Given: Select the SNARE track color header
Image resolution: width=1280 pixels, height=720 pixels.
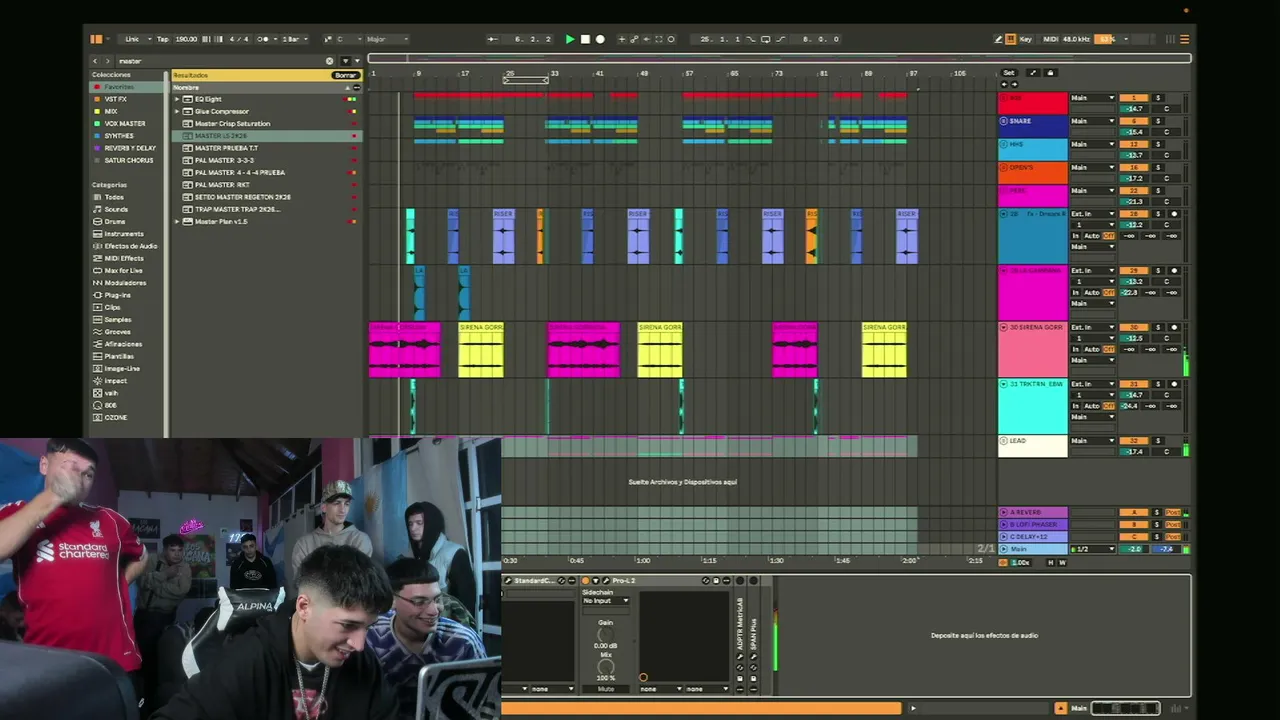Looking at the screenshot, I should pos(1033,126).
